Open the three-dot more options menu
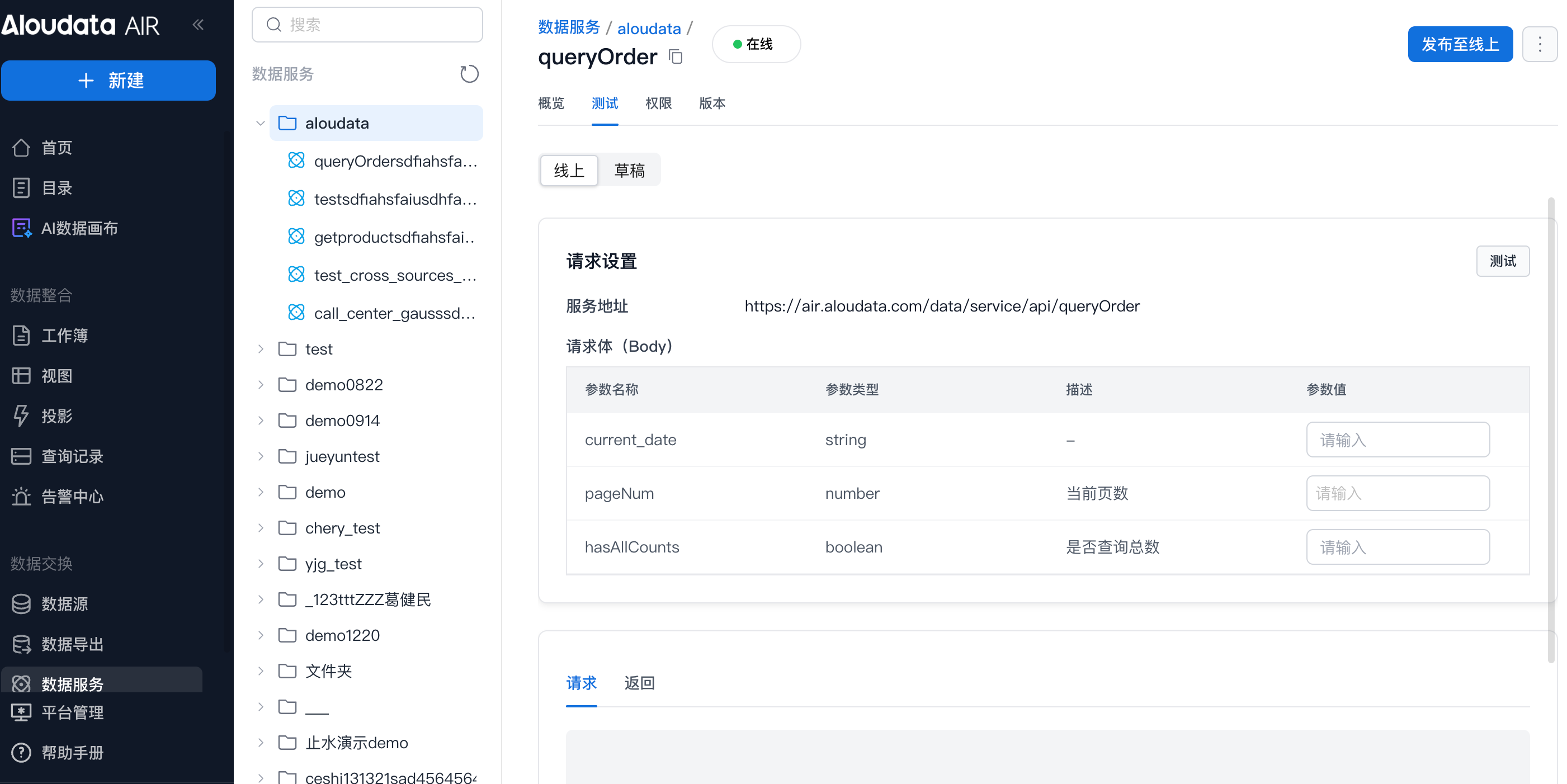The width and height of the screenshot is (1567, 784). [x=1539, y=44]
